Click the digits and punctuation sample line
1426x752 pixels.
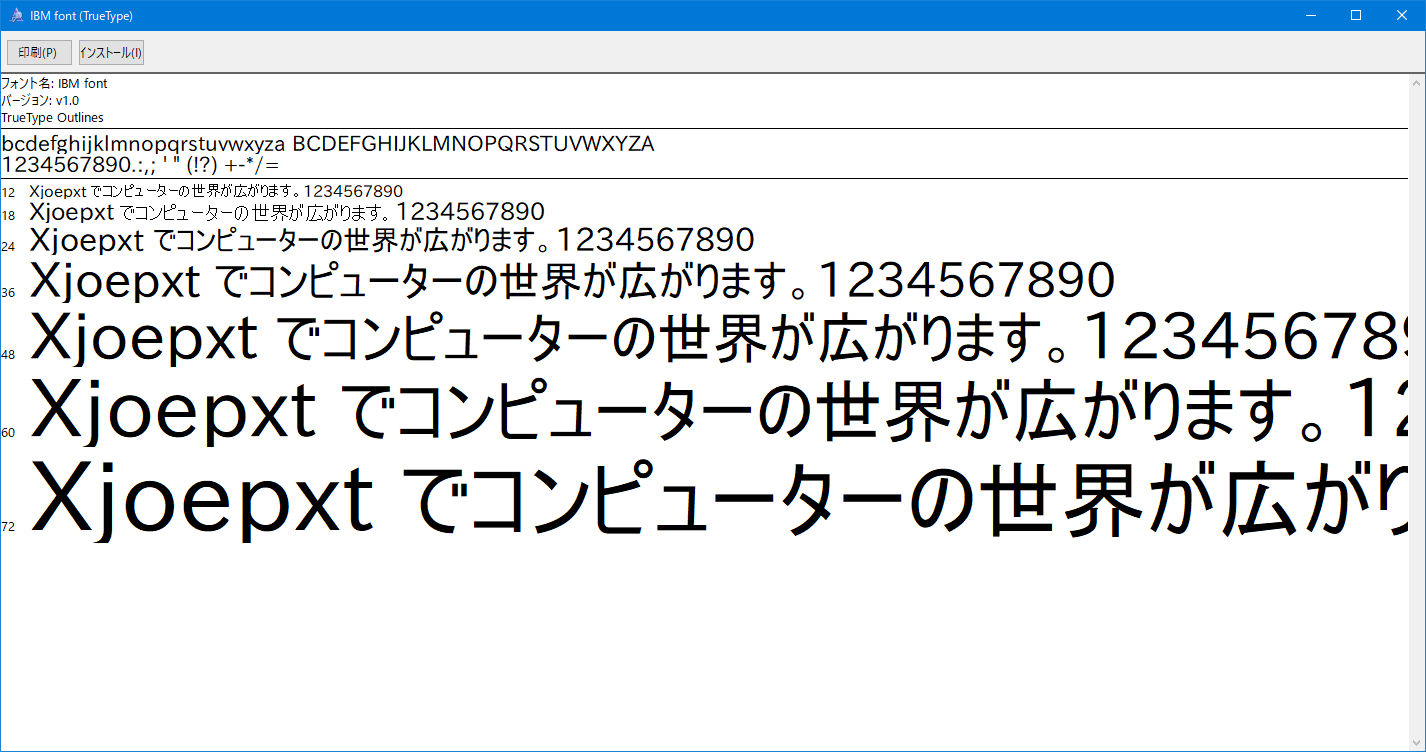(140, 165)
